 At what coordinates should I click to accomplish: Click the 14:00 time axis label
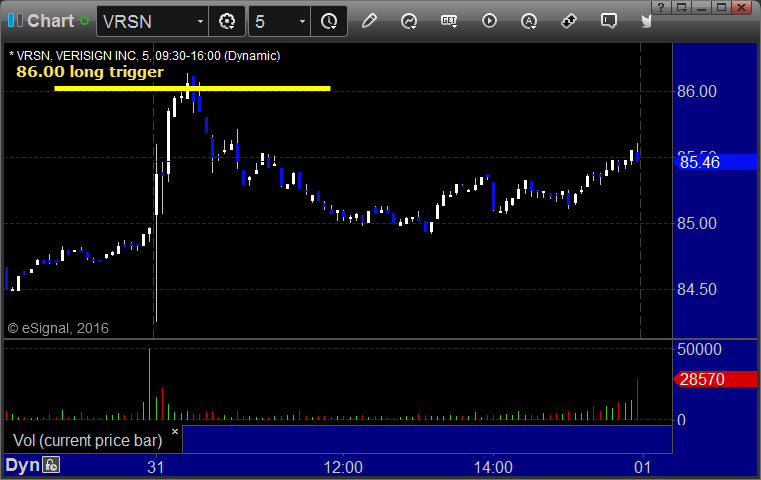pos(493,467)
